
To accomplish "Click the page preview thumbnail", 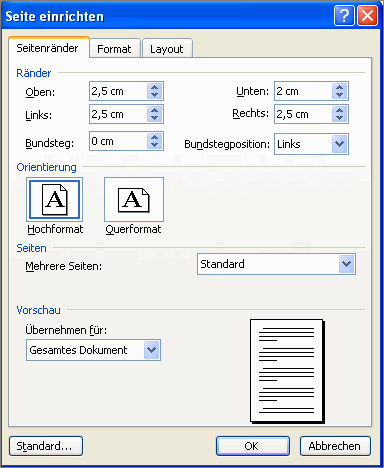I will click(287, 371).
